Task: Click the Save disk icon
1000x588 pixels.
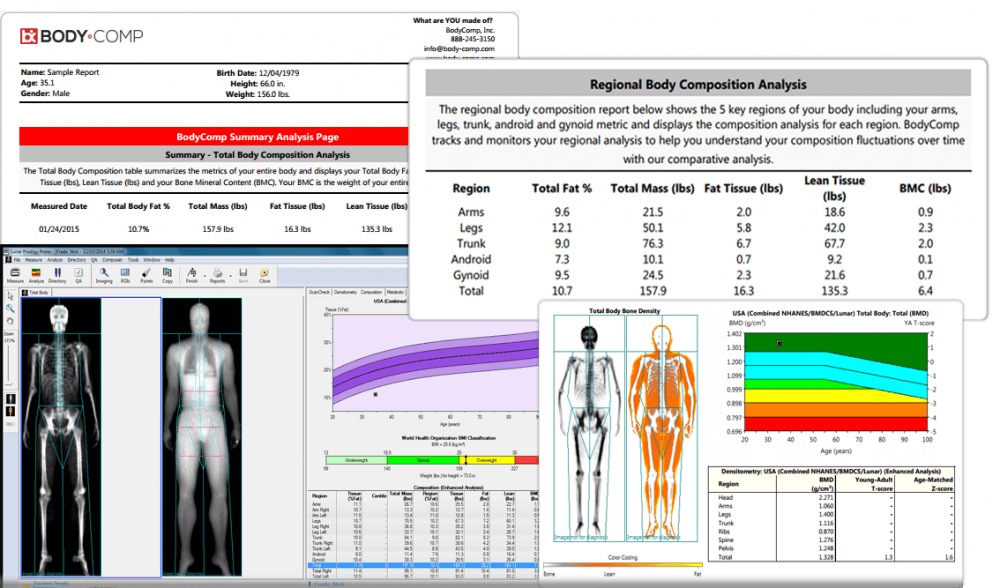Action: (x=243, y=274)
